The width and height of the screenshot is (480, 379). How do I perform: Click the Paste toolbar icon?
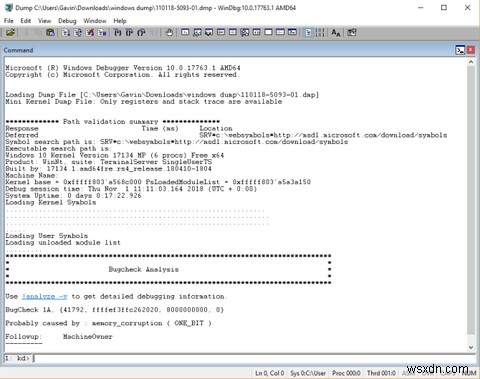(x=50, y=32)
